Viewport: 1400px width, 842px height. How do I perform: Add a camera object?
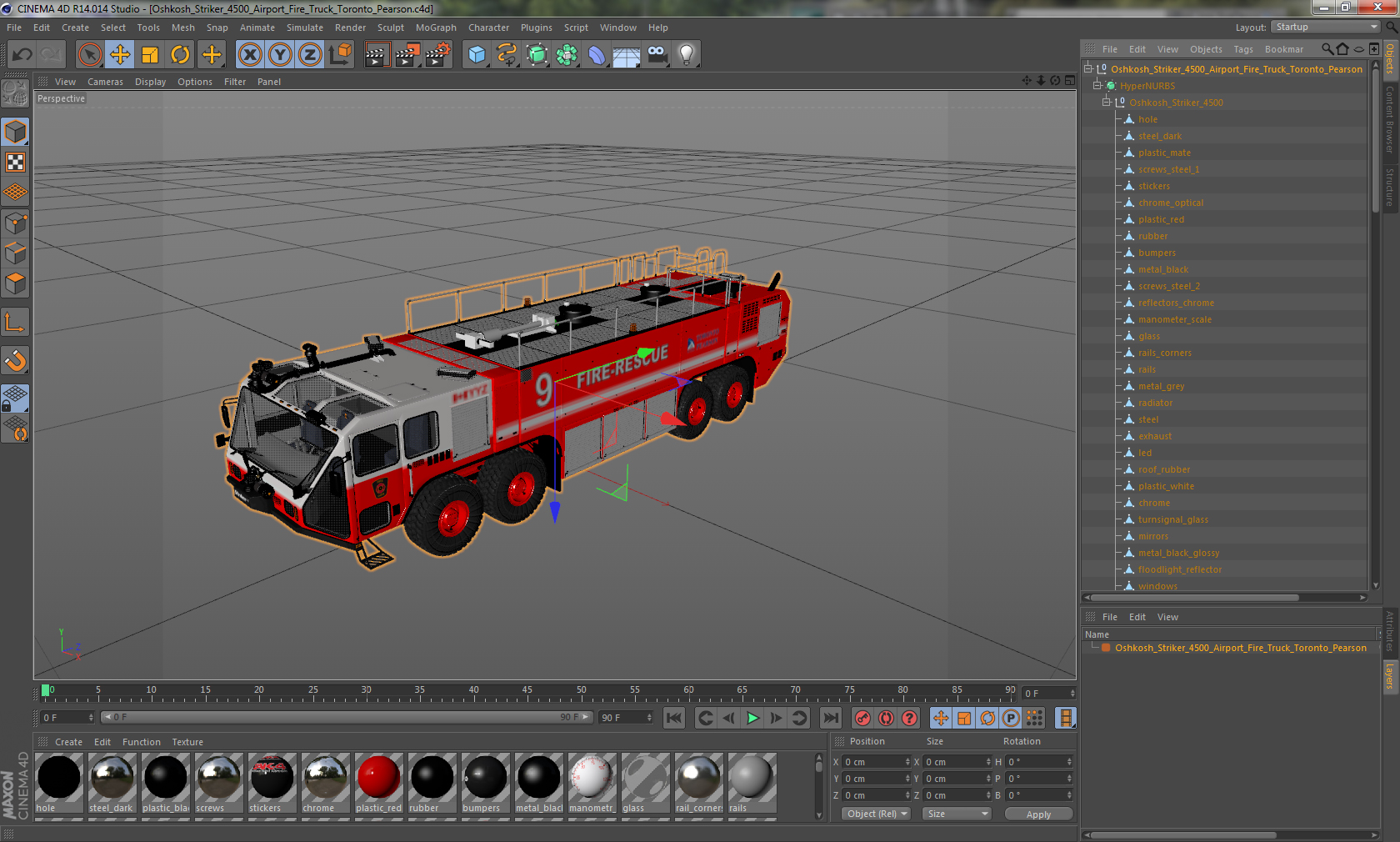point(657,55)
